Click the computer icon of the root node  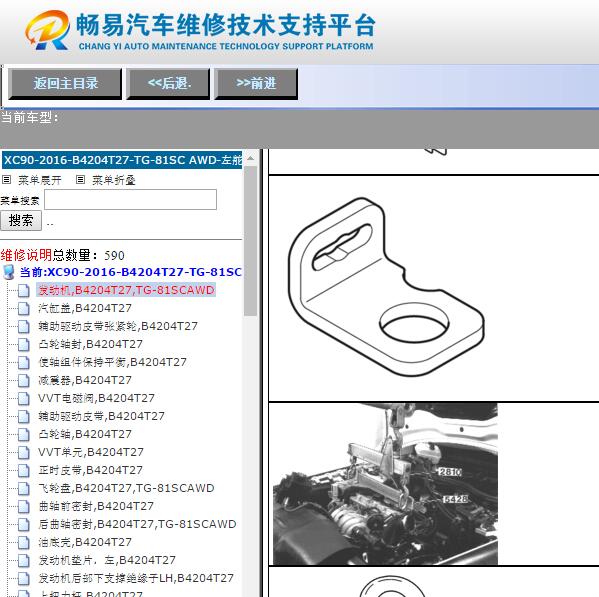pyautogui.click(x=8, y=272)
